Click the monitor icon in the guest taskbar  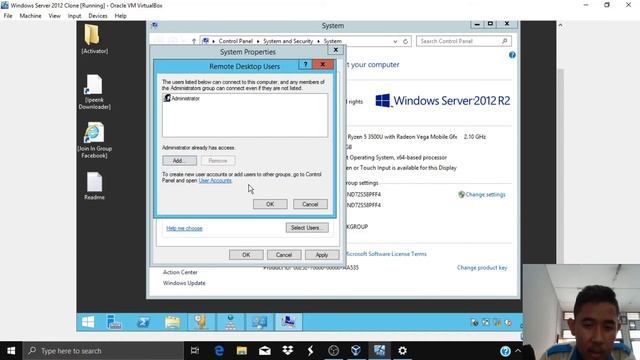pos(259,322)
